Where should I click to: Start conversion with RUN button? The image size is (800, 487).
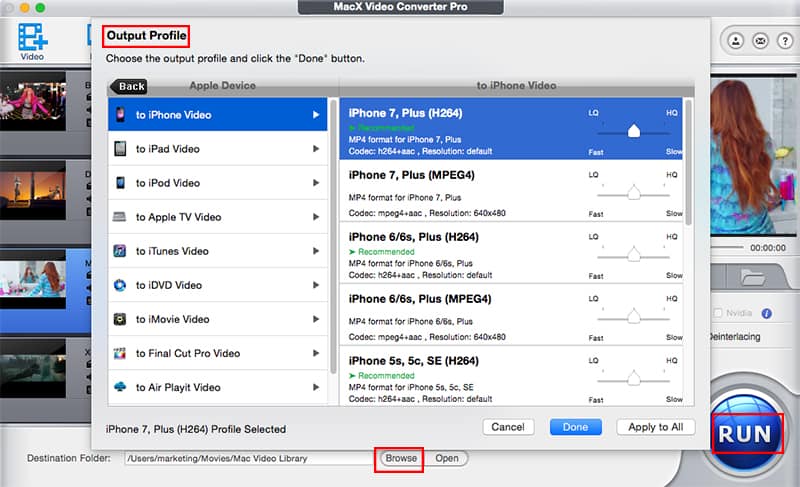tap(745, 434)
